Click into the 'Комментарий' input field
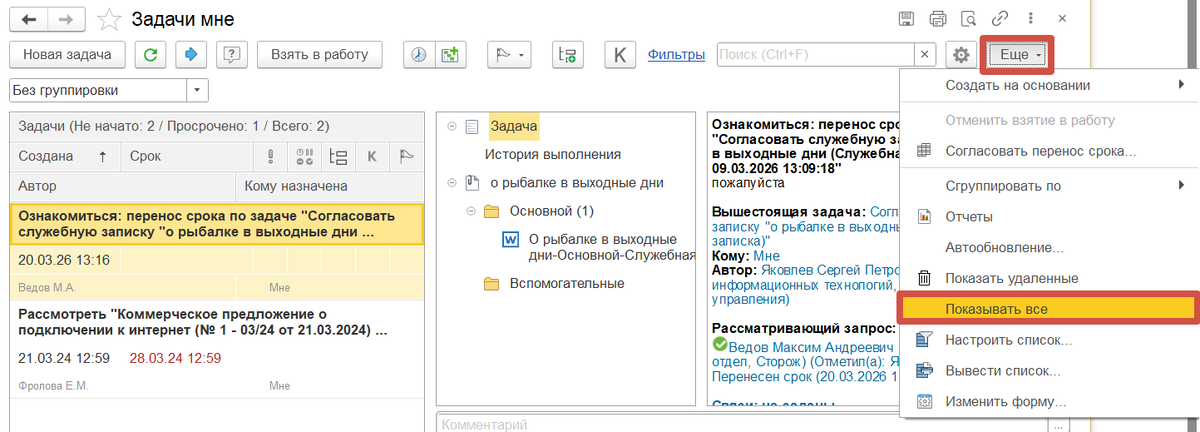 (740, 423)
